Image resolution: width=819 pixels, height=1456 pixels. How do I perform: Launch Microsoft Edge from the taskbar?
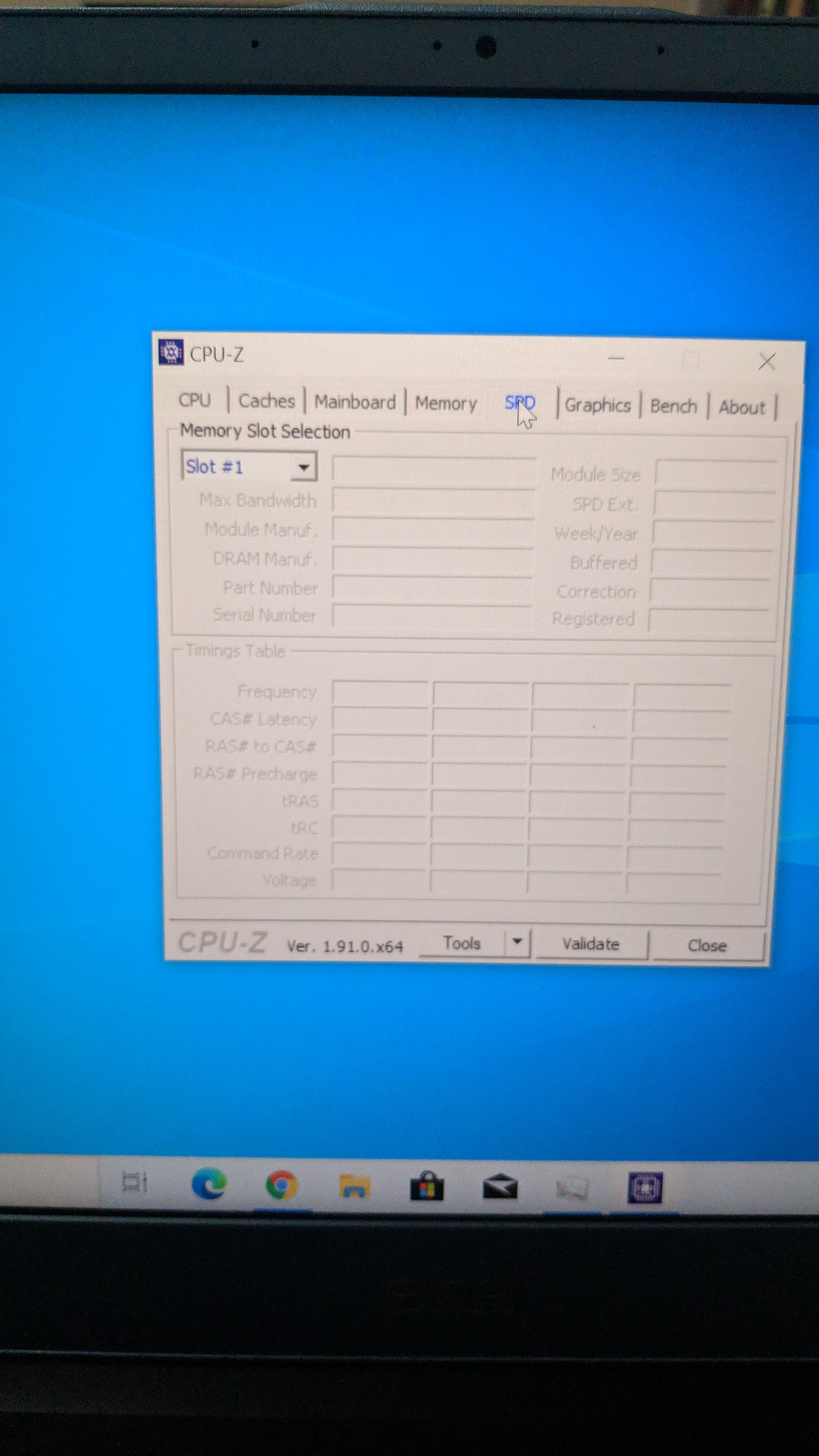click(209, 1184)
